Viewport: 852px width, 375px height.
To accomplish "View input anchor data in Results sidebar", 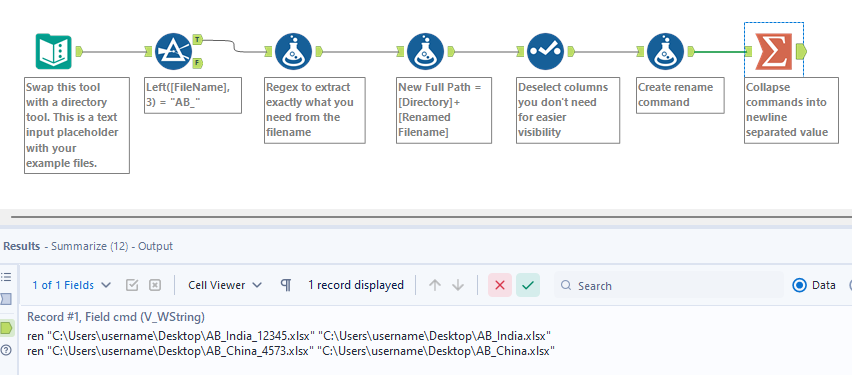I will click(x=6, y=298).
